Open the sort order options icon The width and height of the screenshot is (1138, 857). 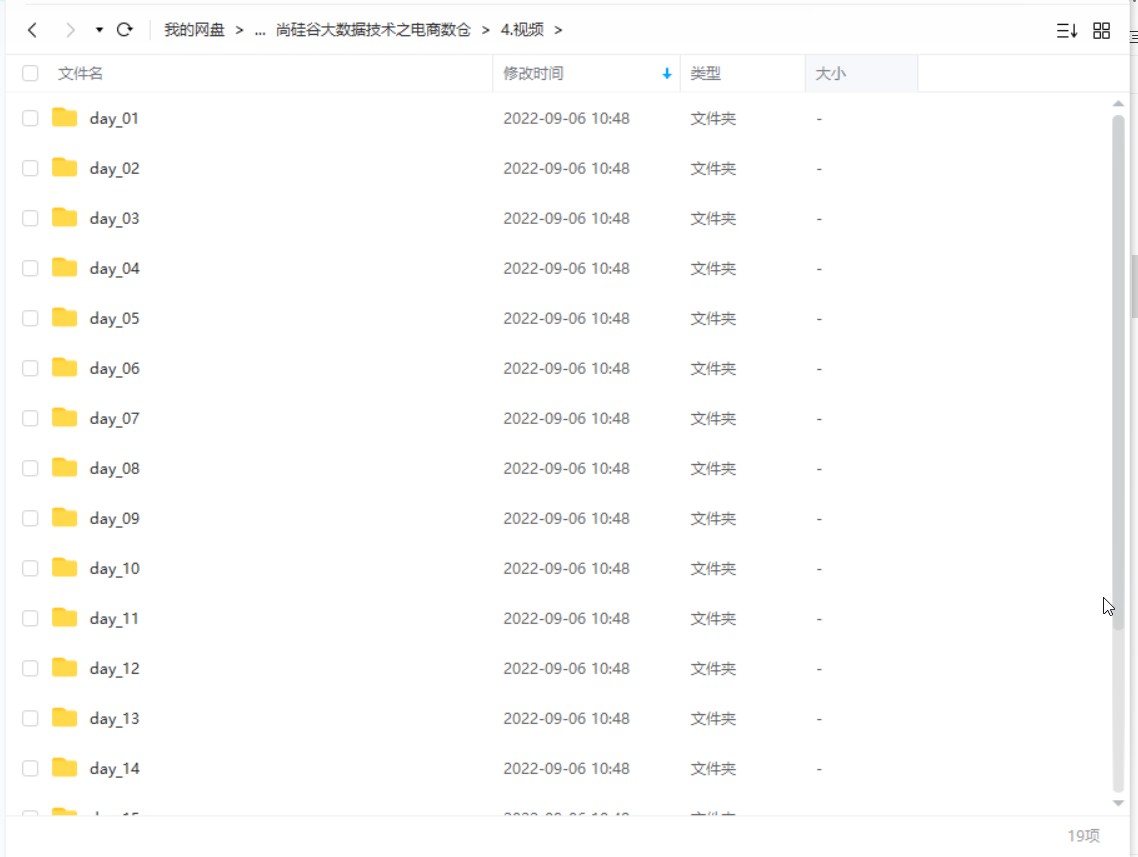(x=1066, y=30)
